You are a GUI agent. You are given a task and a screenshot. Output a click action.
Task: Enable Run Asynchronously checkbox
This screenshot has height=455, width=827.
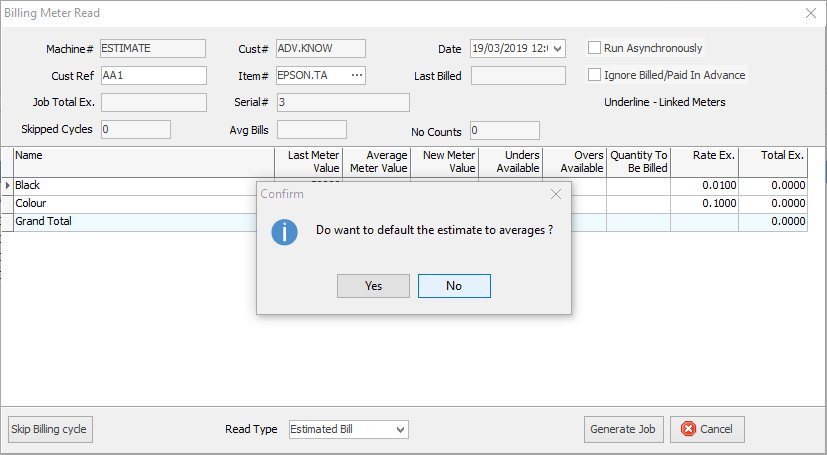point(594,48)
